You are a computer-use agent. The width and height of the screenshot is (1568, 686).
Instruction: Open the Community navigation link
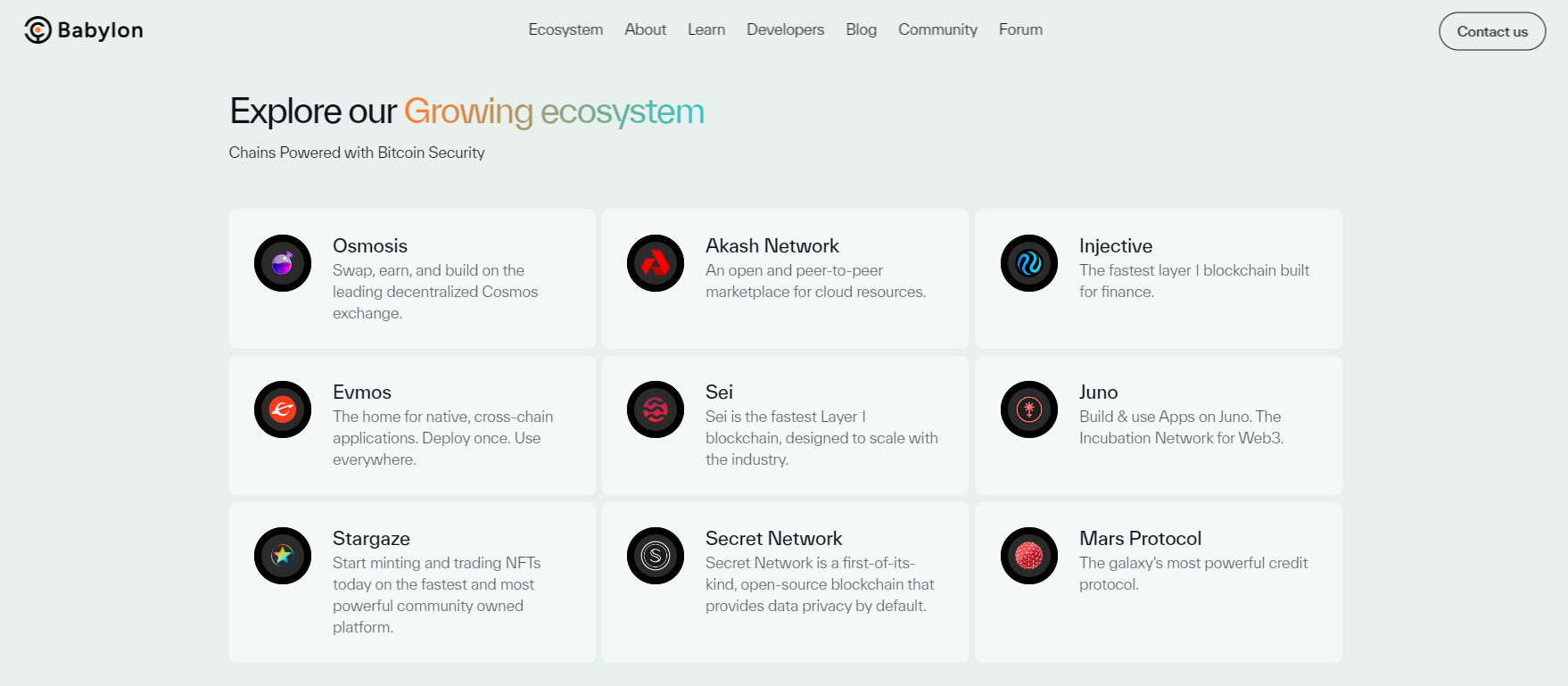(937, 29)
